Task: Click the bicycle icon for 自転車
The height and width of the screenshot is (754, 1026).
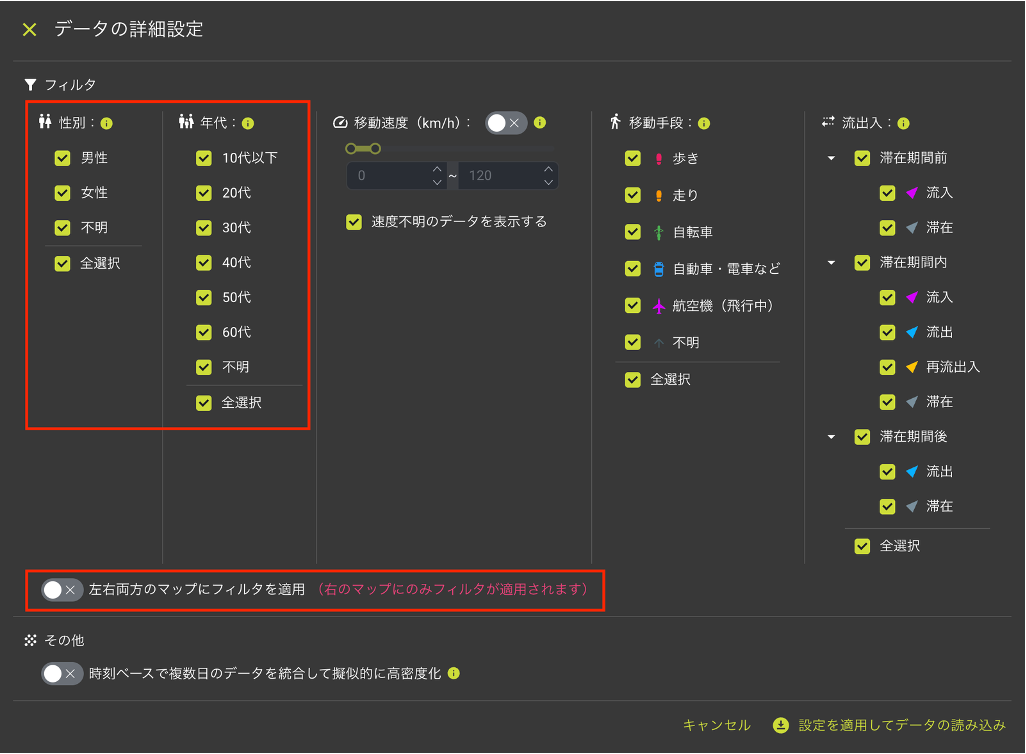Action: tap(658, 232)
